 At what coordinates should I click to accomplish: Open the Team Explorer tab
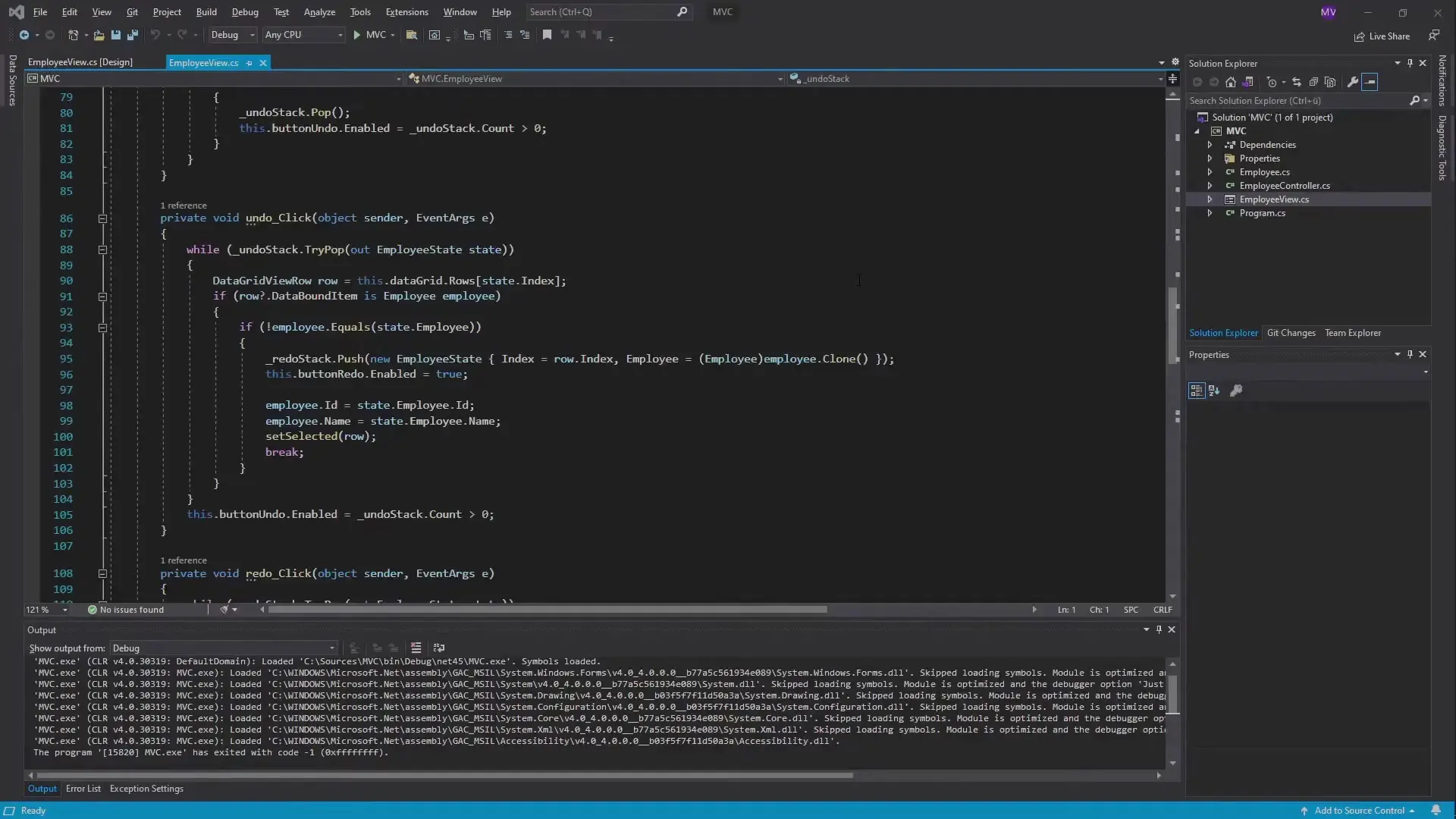(x=1353, y=333)
